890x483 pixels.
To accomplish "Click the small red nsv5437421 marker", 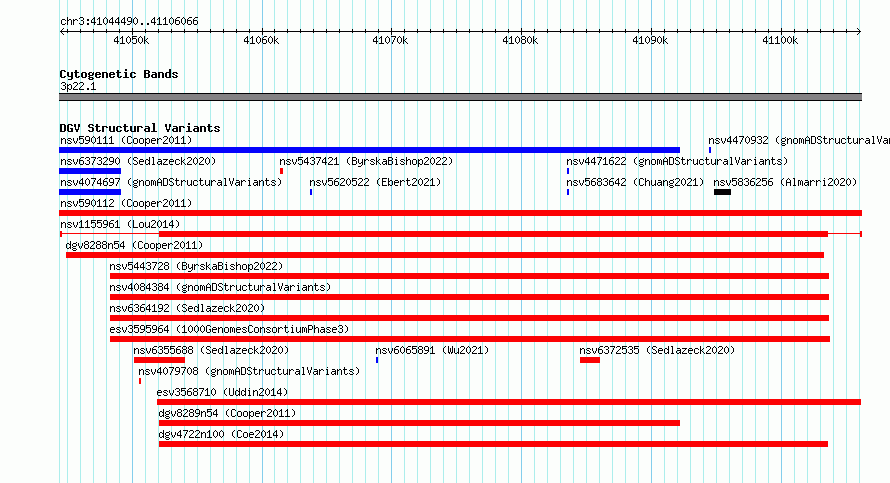I will [281, 171].
